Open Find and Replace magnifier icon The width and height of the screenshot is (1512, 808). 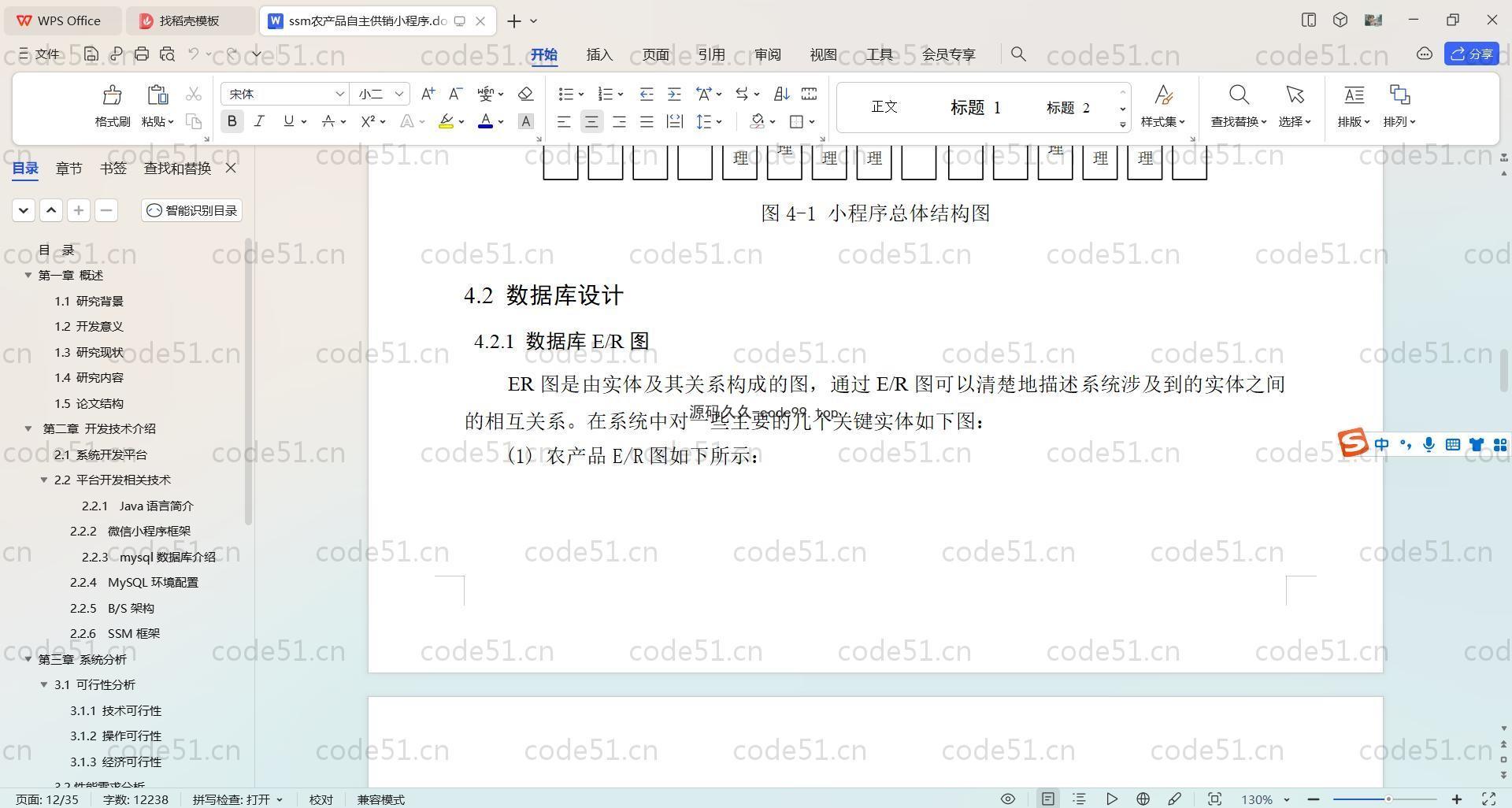pyautogui.click(x=1239, y=95)
